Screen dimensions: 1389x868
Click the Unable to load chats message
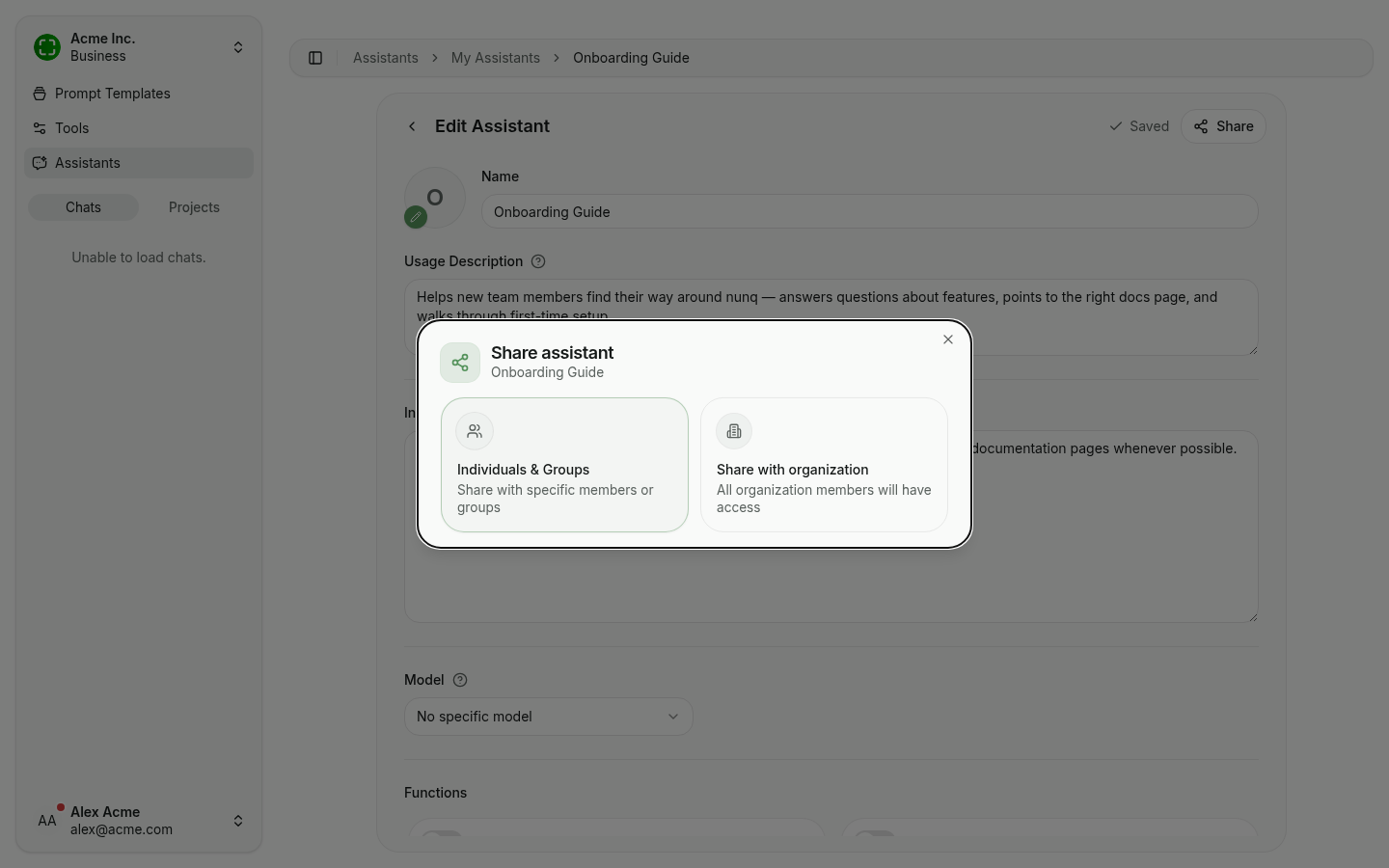coord(139,258)
